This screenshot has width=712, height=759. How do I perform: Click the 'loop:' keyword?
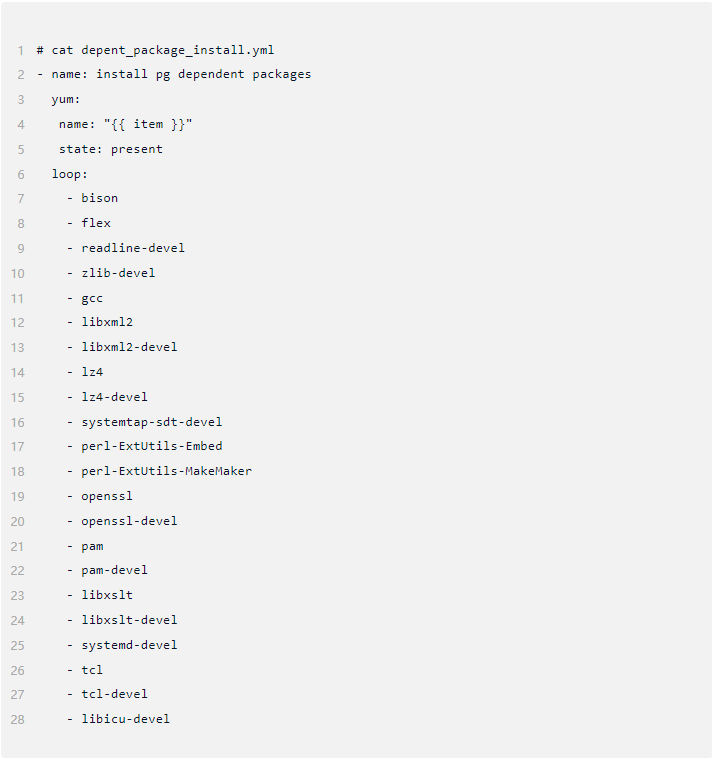point(69,174)
